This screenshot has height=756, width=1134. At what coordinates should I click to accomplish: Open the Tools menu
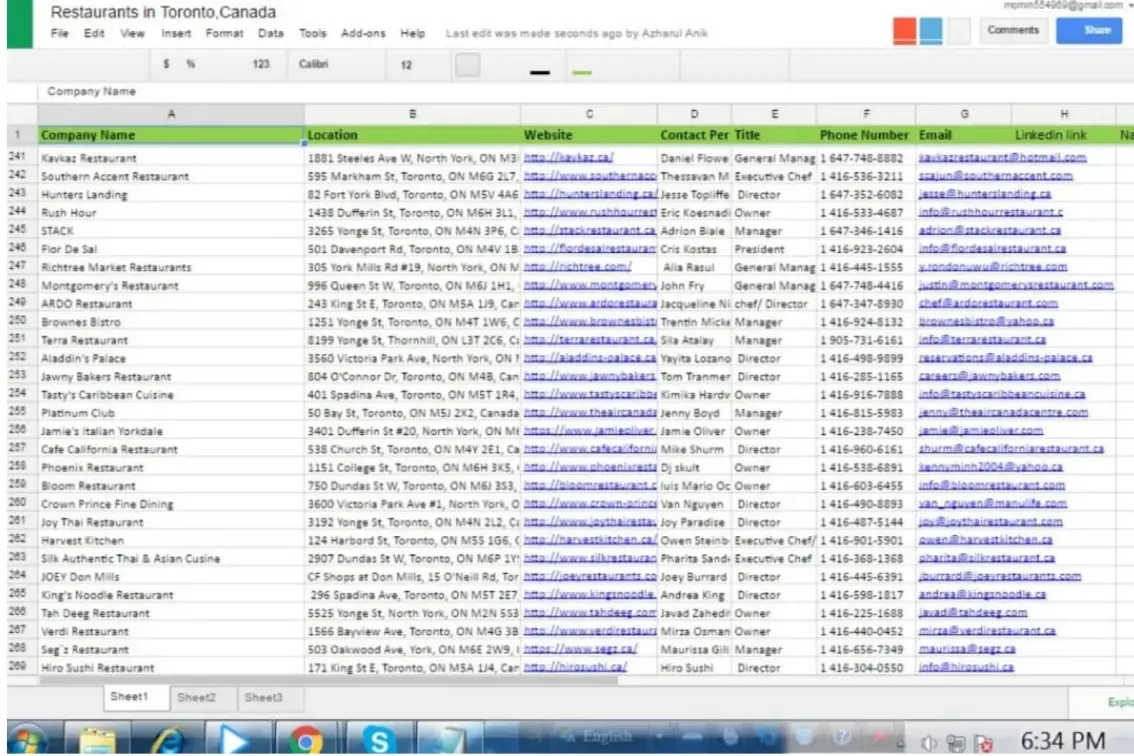312,33
